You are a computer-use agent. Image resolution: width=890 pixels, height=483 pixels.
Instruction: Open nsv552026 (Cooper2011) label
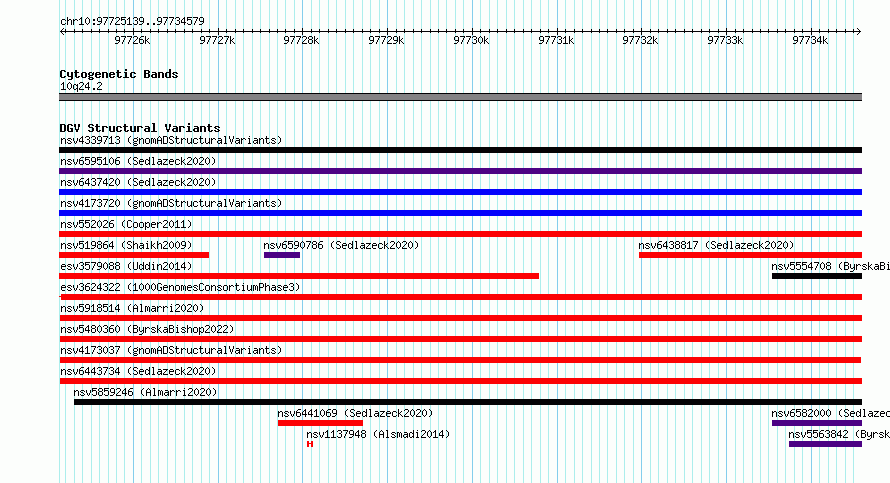click(126, 224)
